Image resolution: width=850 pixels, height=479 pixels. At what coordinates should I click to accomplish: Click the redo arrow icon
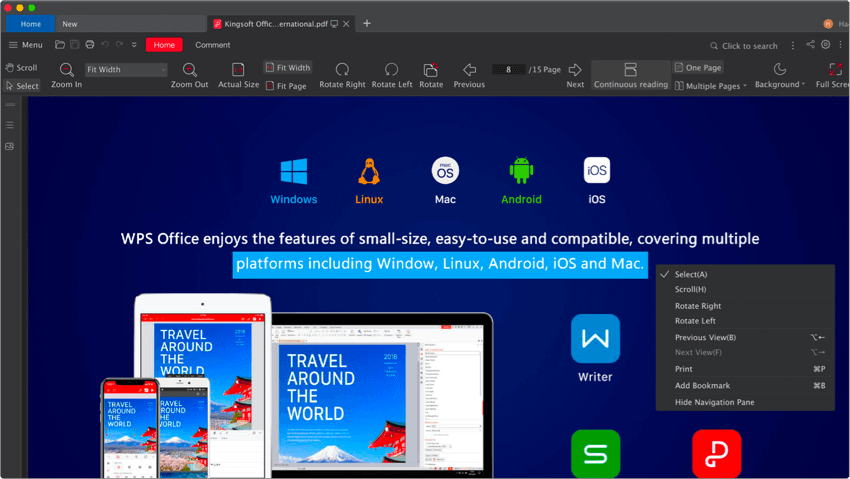point(119,45)
